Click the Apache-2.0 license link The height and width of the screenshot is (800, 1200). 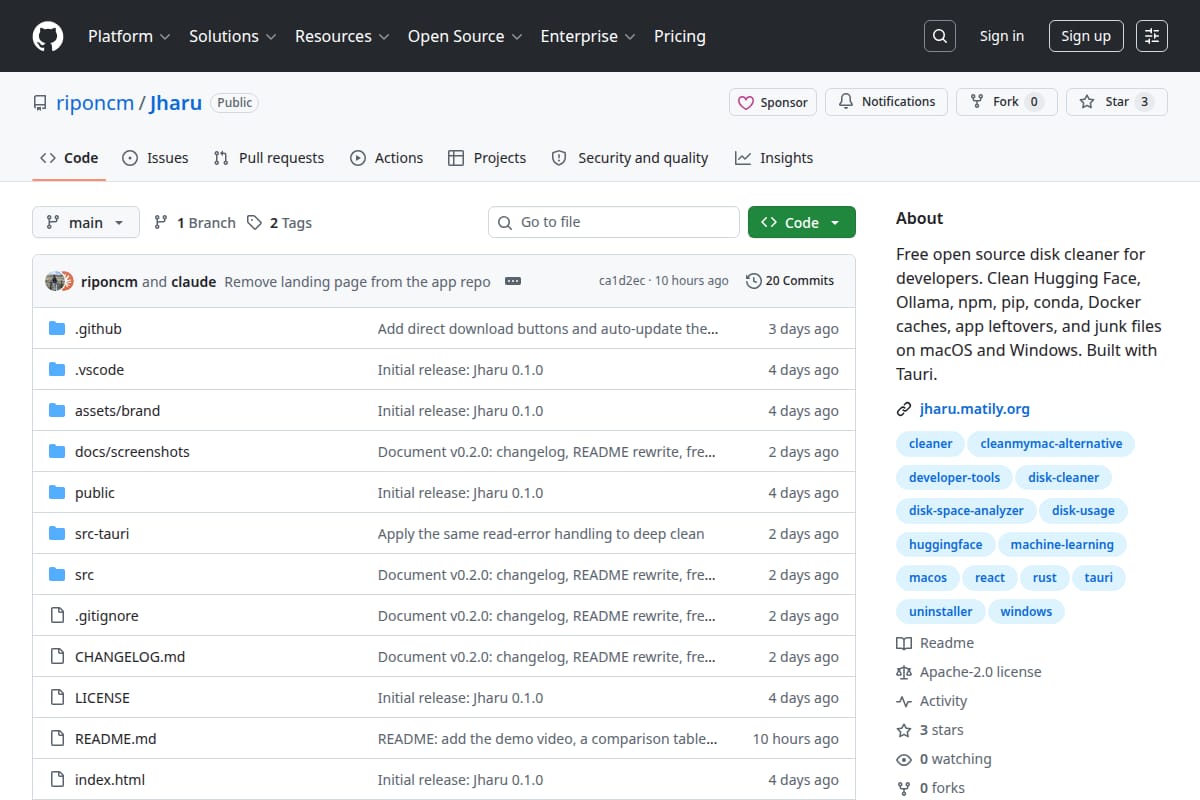tap(980, 672)
